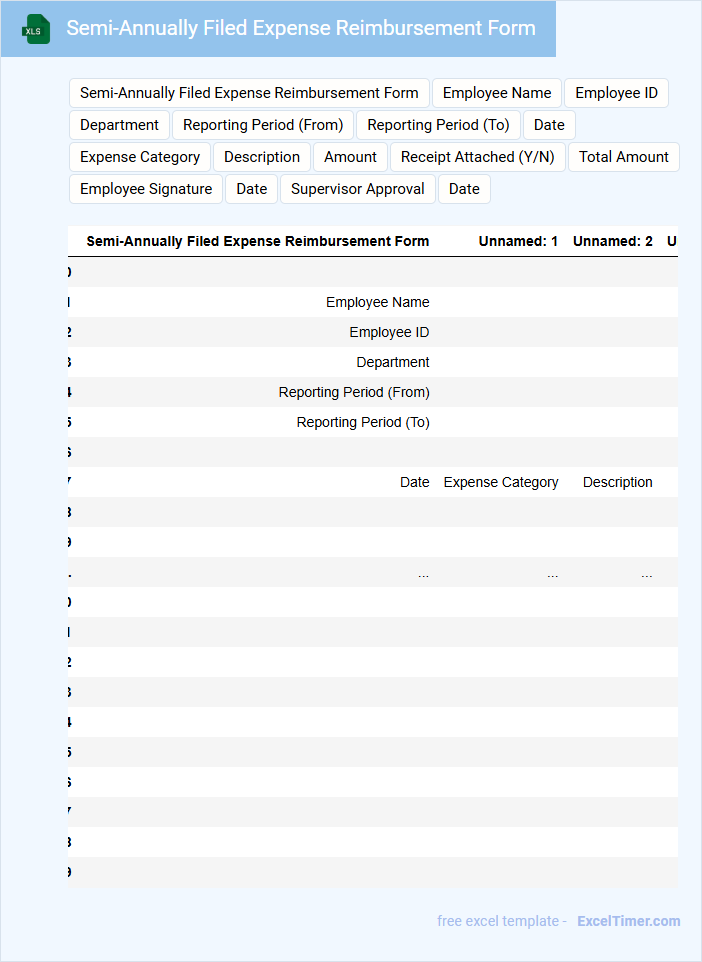The image size is (702, 962).
Task: Select the Department tag
Action: pyautogui.click(x=120, y=125)
